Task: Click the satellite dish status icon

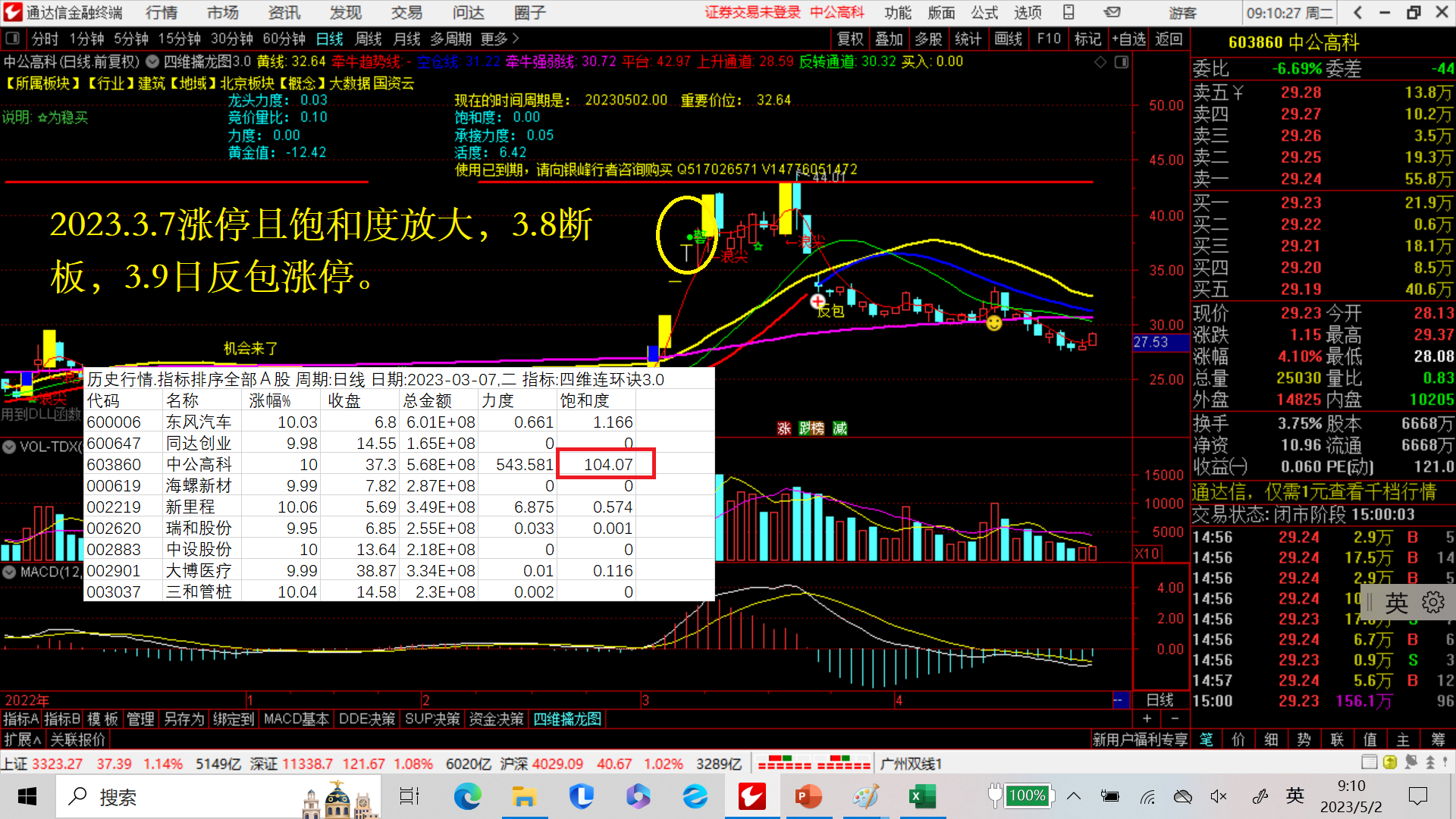Action: pyautogui.click(x=1410, y=762)
